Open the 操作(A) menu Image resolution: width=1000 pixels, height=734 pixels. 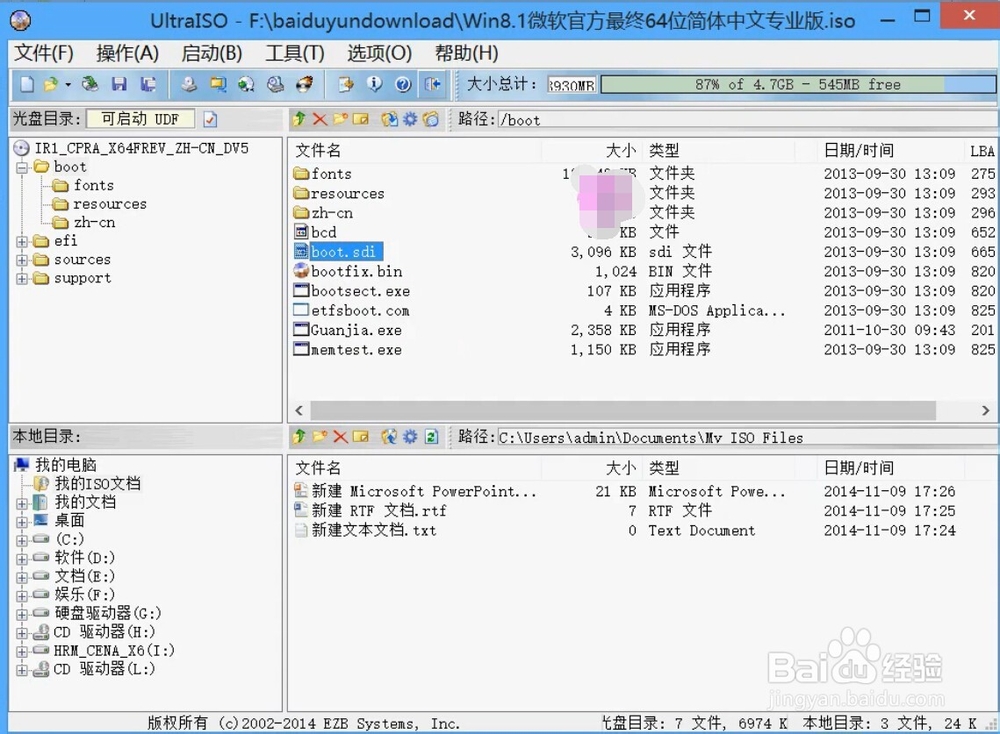click(128, 53)
